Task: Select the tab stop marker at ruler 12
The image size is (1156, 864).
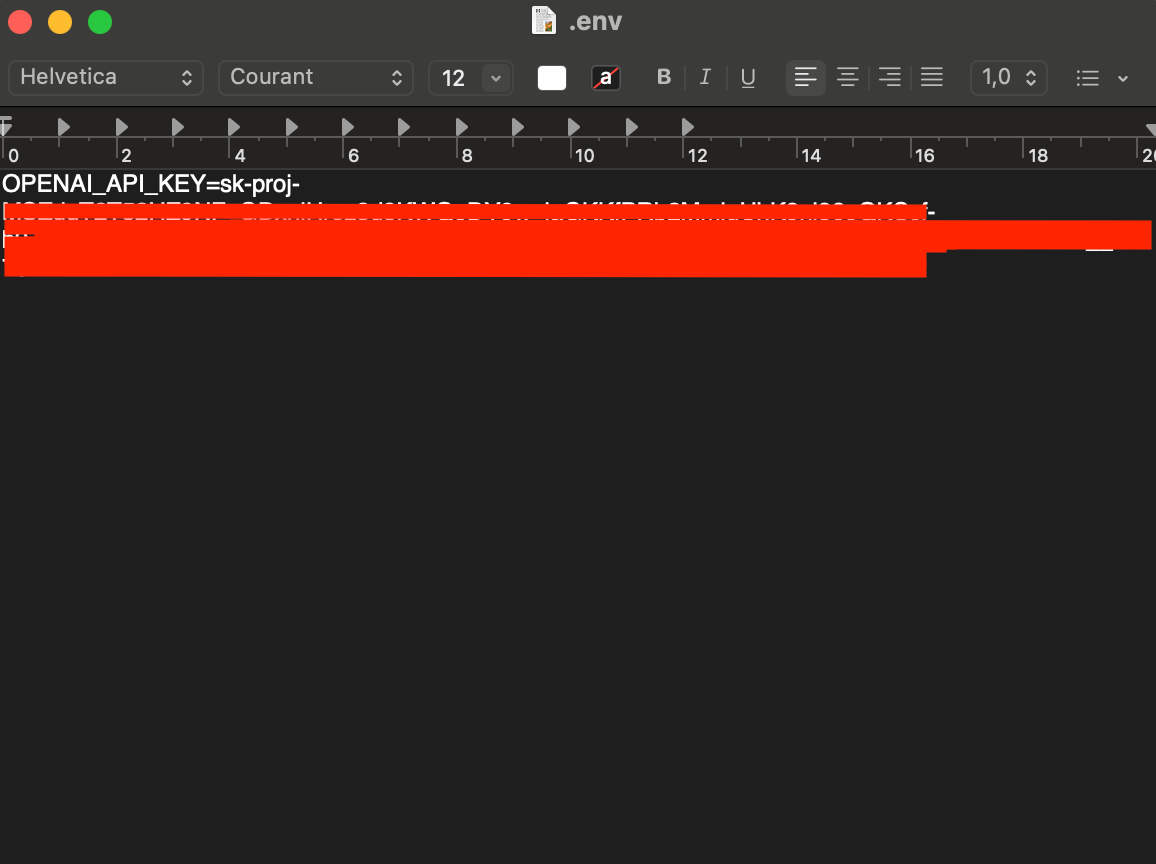Action: tap(687, 127)
